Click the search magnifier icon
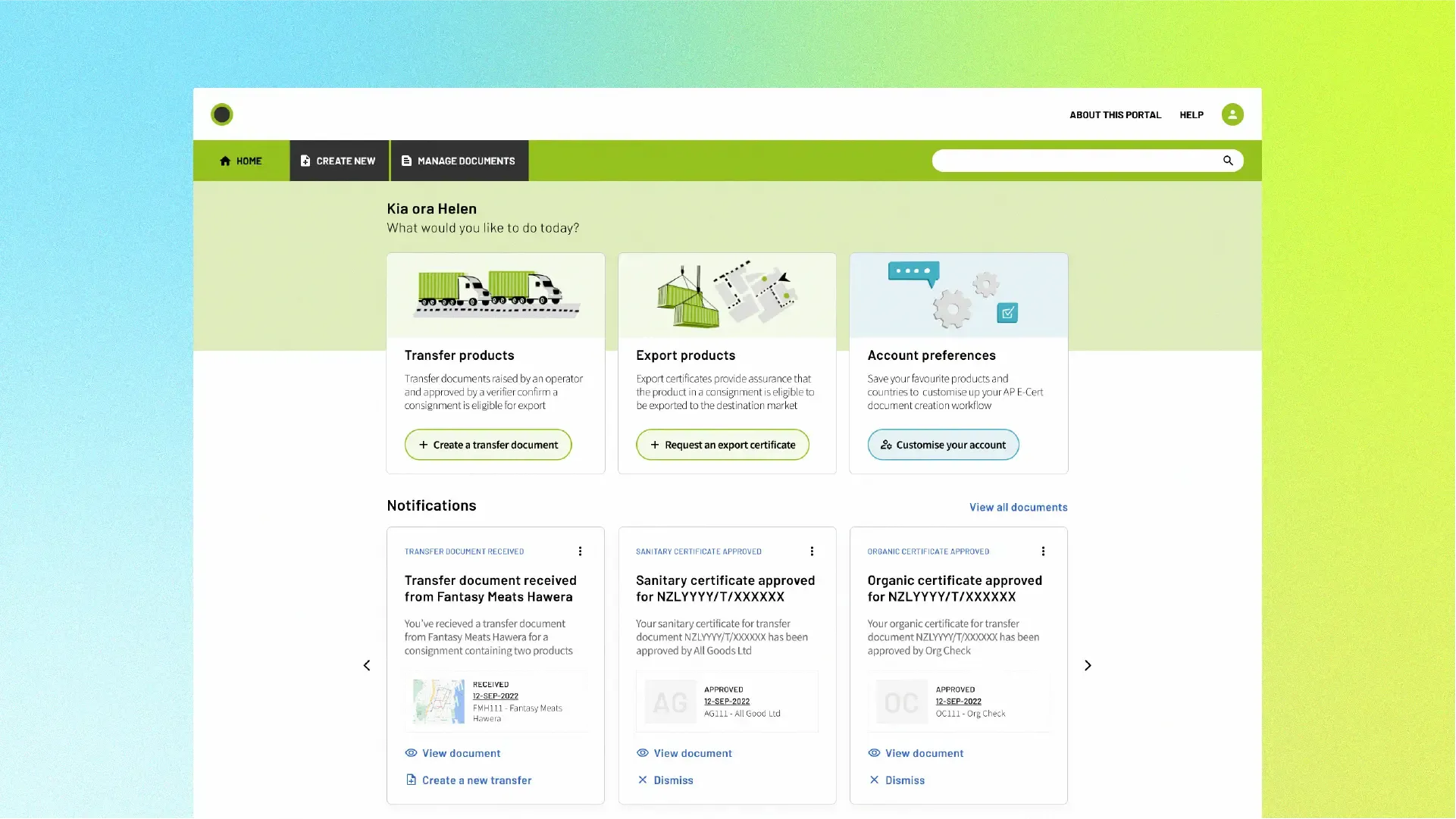 point(1228,161)
